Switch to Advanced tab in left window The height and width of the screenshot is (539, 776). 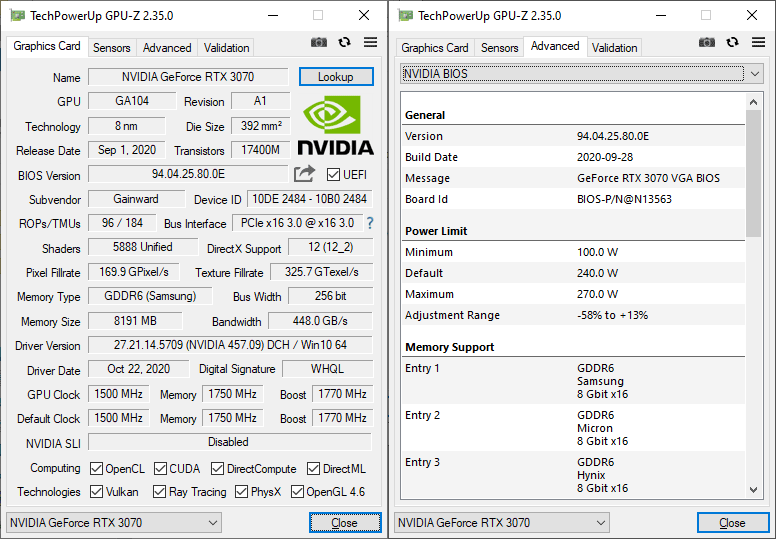point(167,48)
